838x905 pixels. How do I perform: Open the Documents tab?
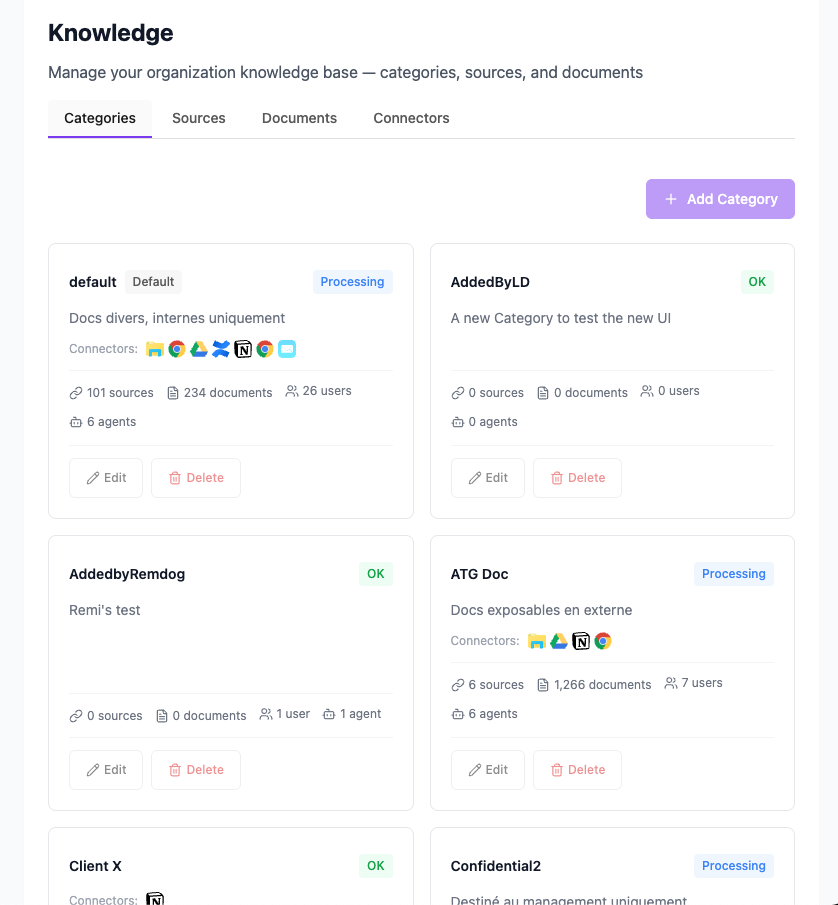click(x=299, y=117)
